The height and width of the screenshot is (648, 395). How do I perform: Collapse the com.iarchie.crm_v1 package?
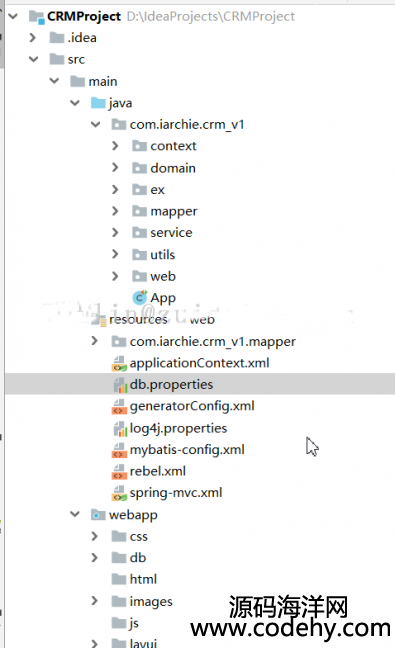[95, 124]
